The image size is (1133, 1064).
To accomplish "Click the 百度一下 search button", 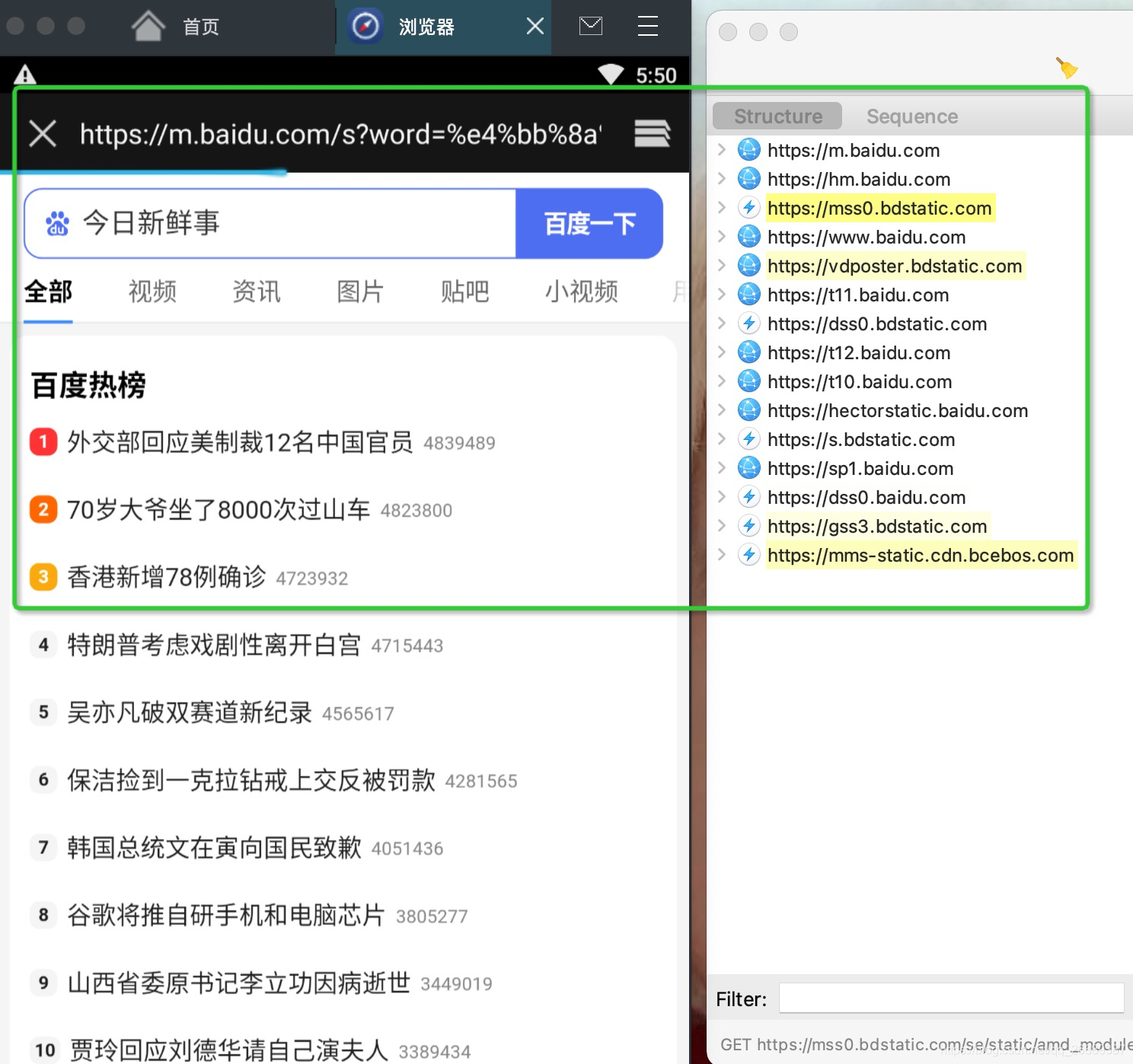I will coord(589,224).
